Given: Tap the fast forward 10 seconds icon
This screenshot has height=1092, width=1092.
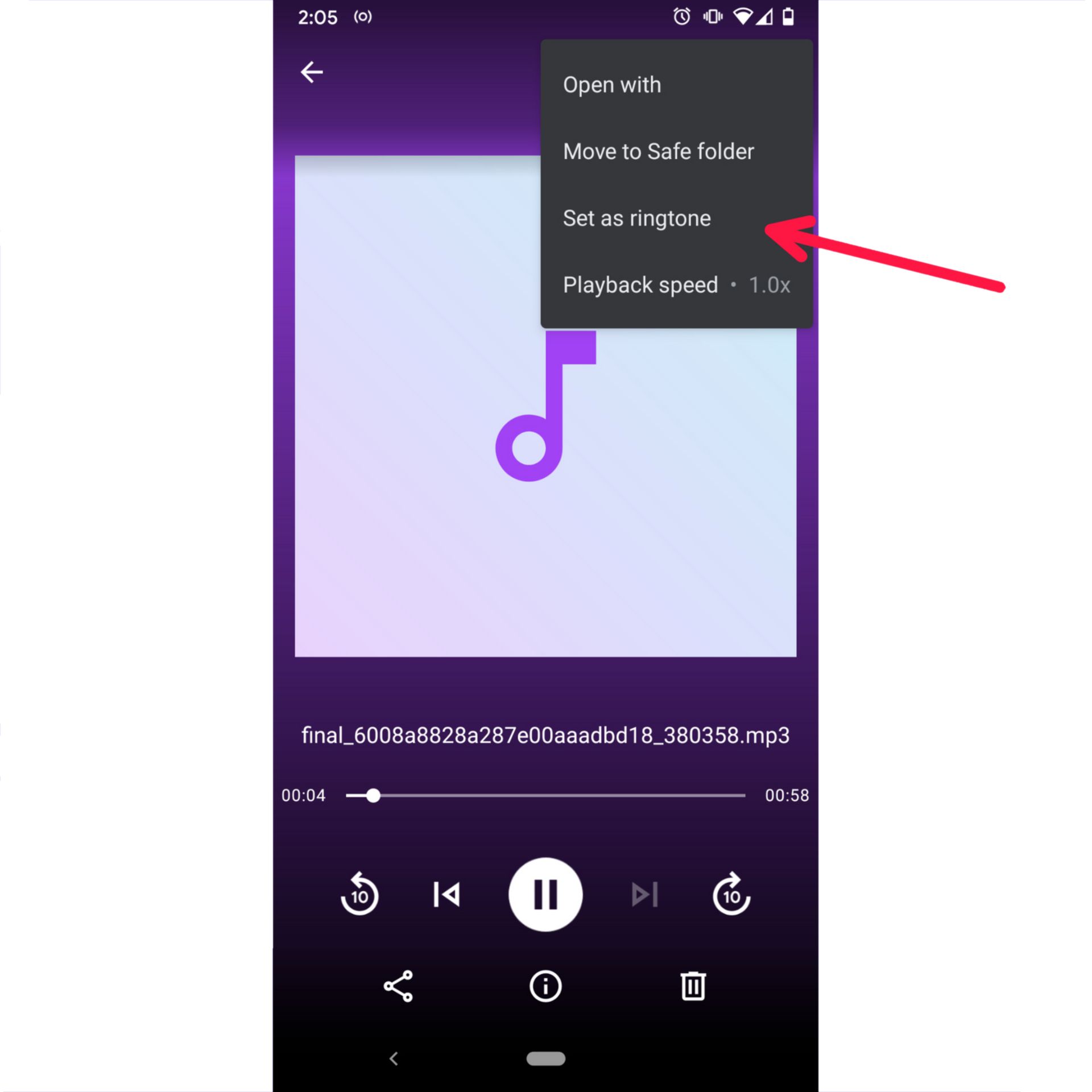Looking at the screenshot, I should click(x=731, y=894).
